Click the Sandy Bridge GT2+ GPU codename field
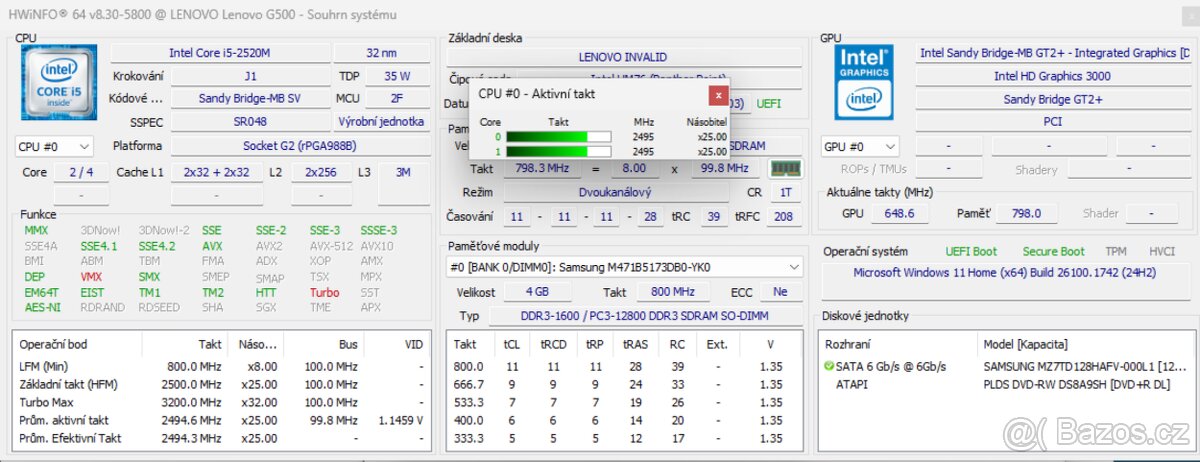This screenshot has width=1200, height=462. pos(1052,99)
